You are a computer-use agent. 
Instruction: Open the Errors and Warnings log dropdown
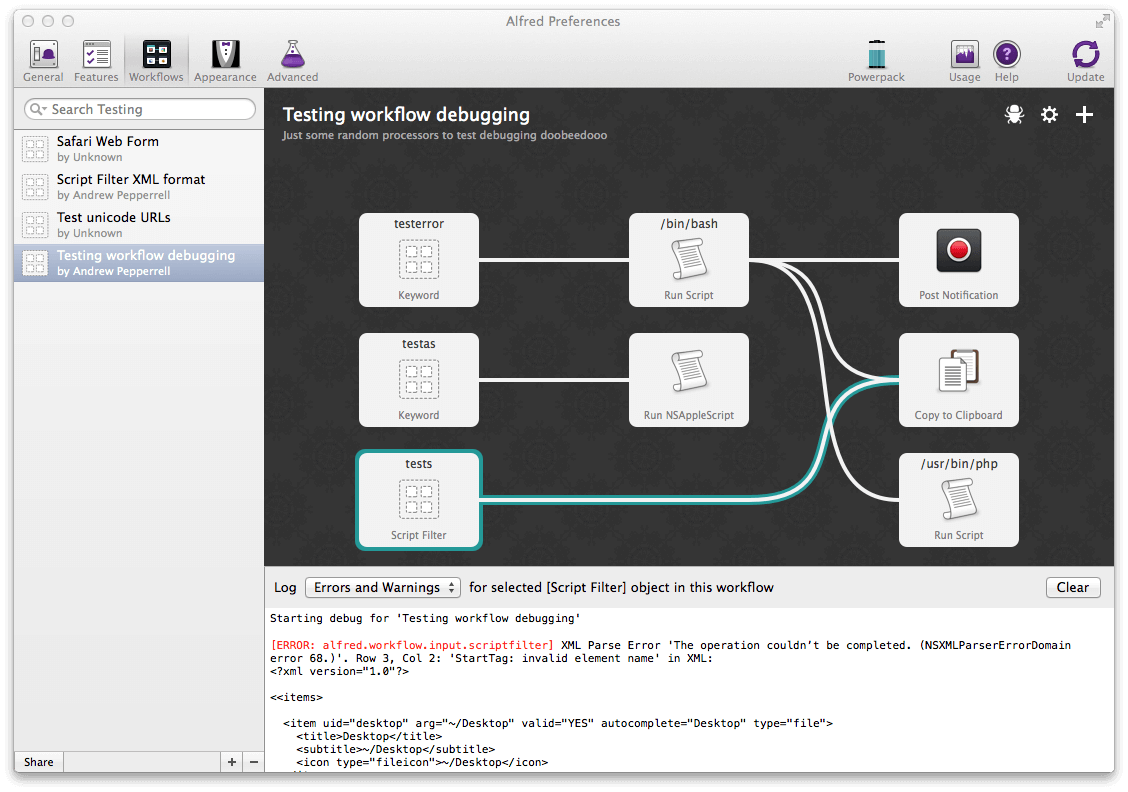point(383,587)
